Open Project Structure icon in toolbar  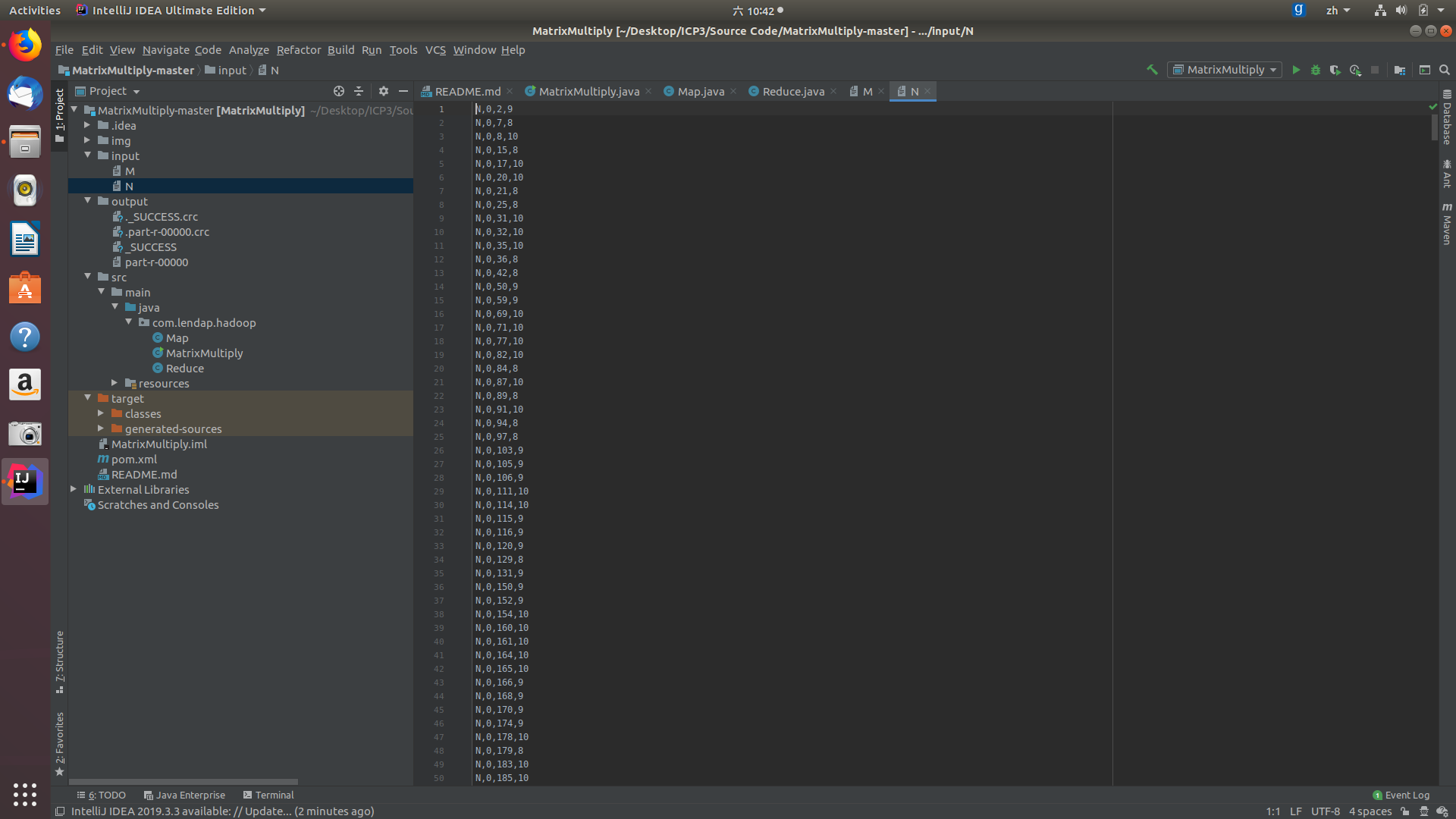coord(1400,70)
